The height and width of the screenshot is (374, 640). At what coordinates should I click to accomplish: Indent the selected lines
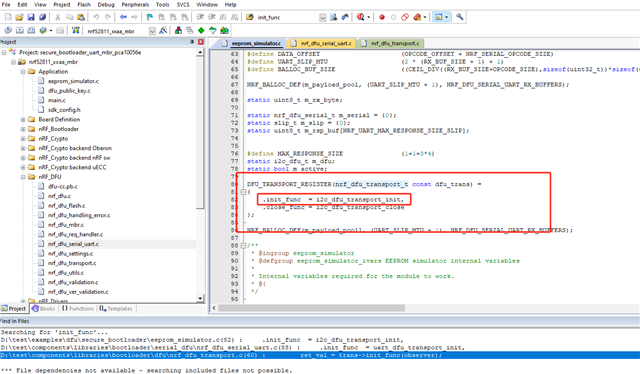tap(200, 17)
